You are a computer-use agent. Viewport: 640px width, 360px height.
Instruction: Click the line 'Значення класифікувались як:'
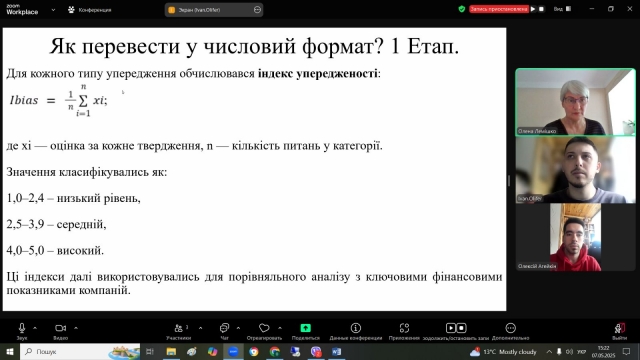coord(87,172)
